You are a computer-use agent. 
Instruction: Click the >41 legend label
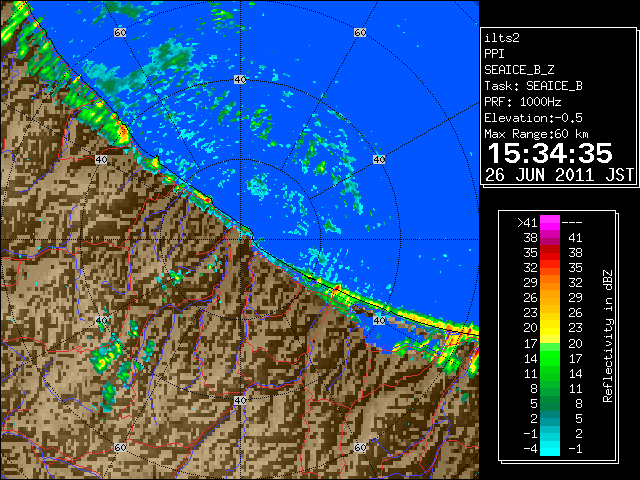[x=527, y=223]
